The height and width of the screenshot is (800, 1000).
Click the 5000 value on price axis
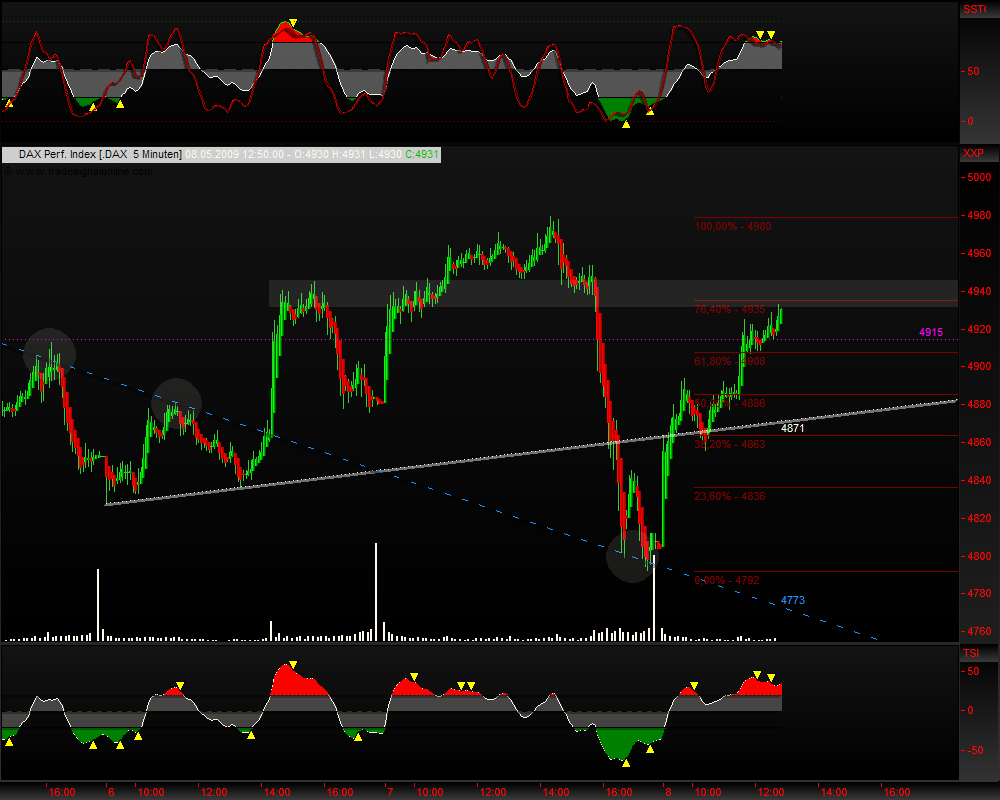click(x=976, y=178)
